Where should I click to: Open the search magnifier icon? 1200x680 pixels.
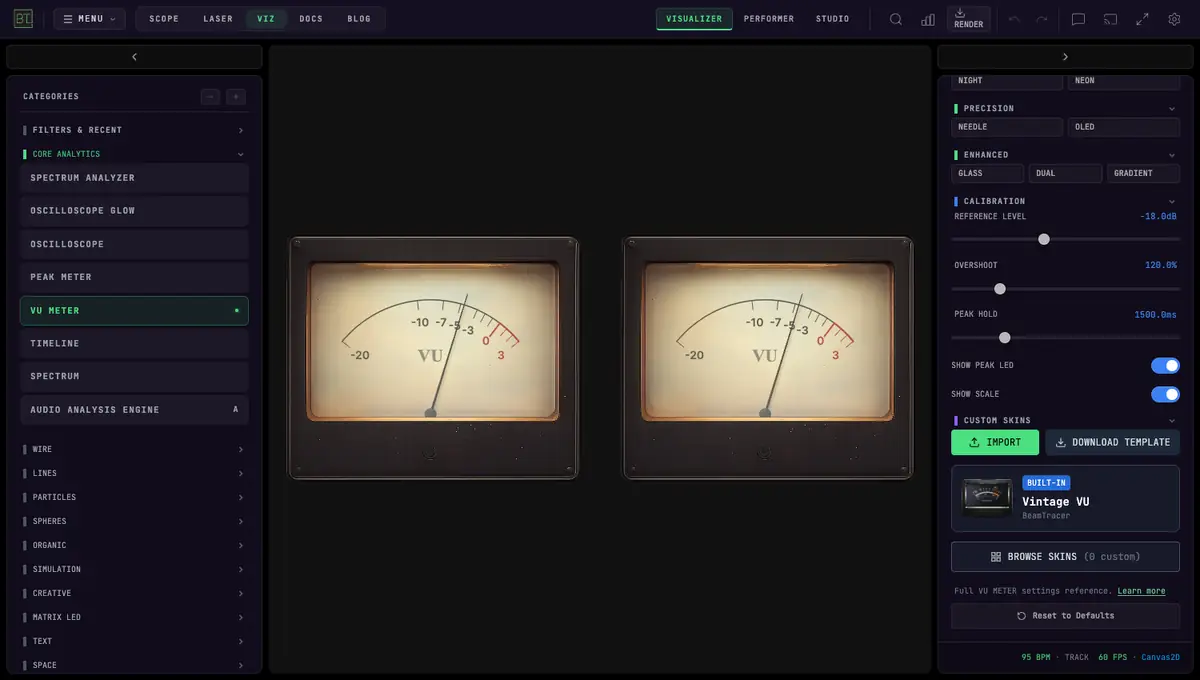point(896,19)
